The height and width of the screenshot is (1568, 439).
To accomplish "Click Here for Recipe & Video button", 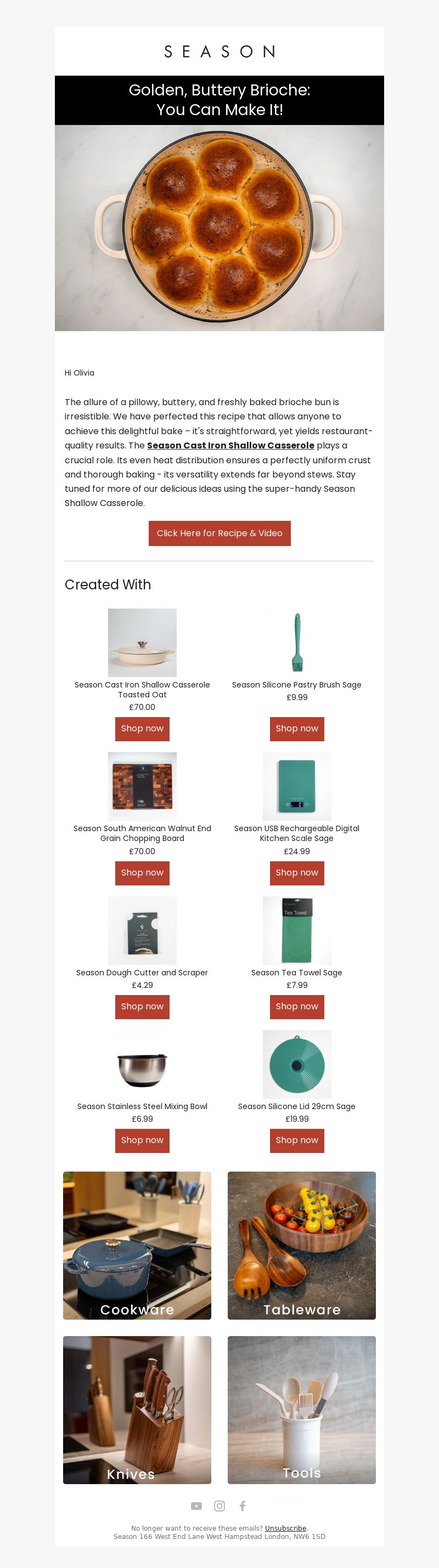I will [x=219, y=533].
